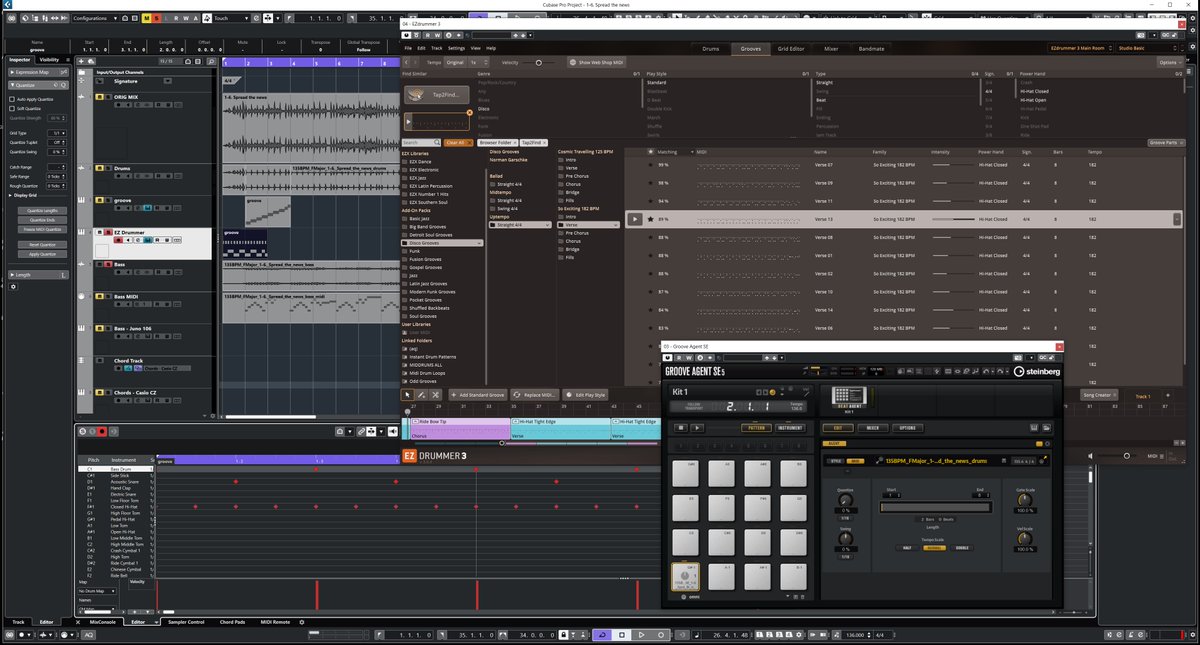Open EZdrummer's Settings menu

(457, 48)
